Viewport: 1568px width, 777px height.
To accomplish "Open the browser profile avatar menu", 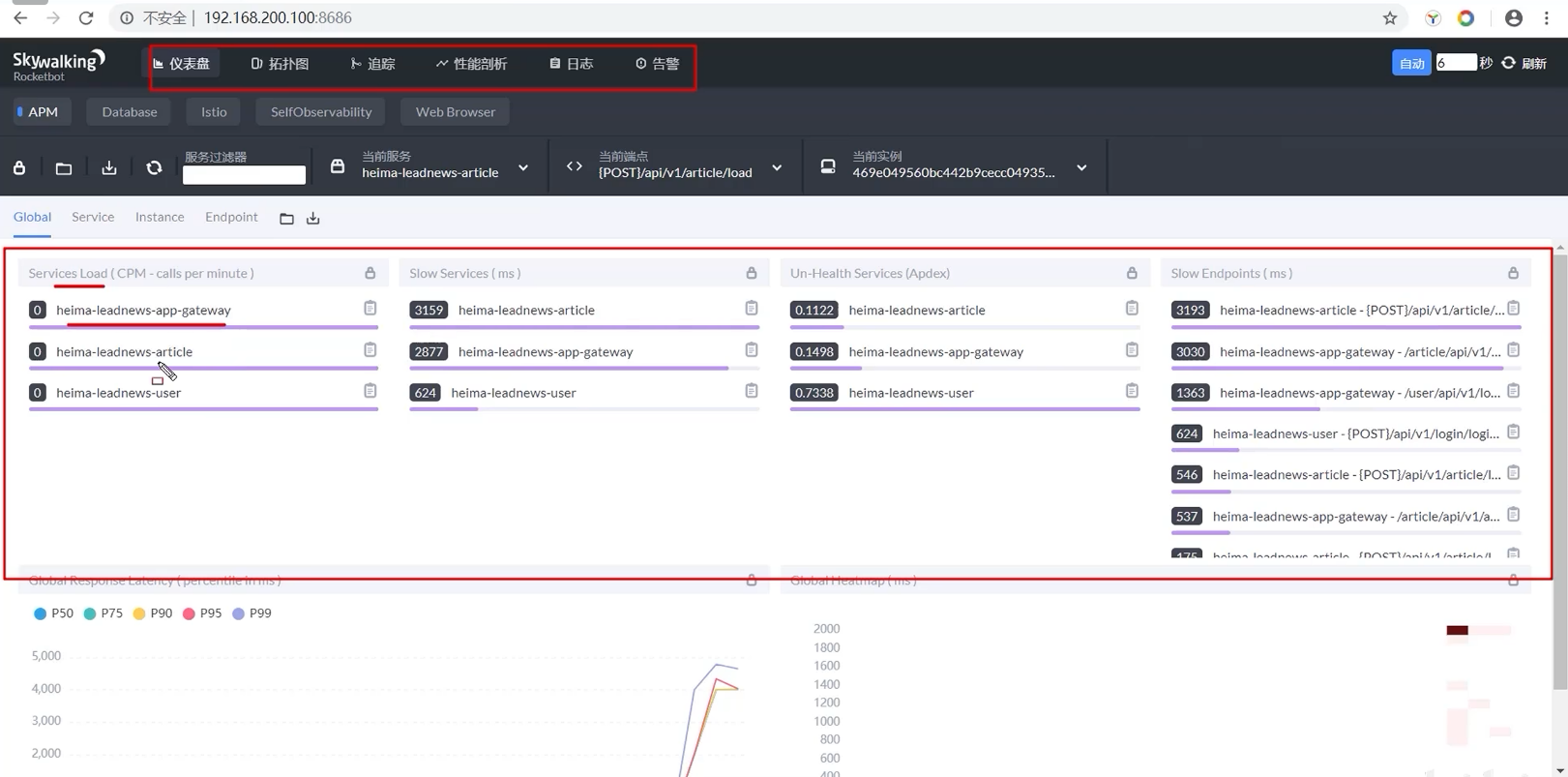I will (1514, 18).
